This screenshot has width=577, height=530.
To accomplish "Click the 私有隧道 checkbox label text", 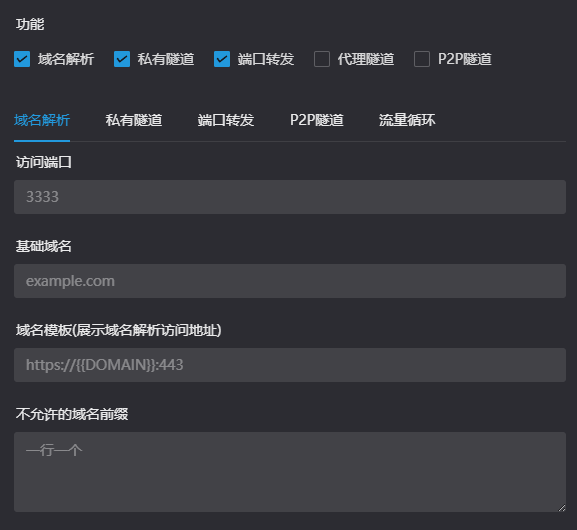I will click(166, 59).
